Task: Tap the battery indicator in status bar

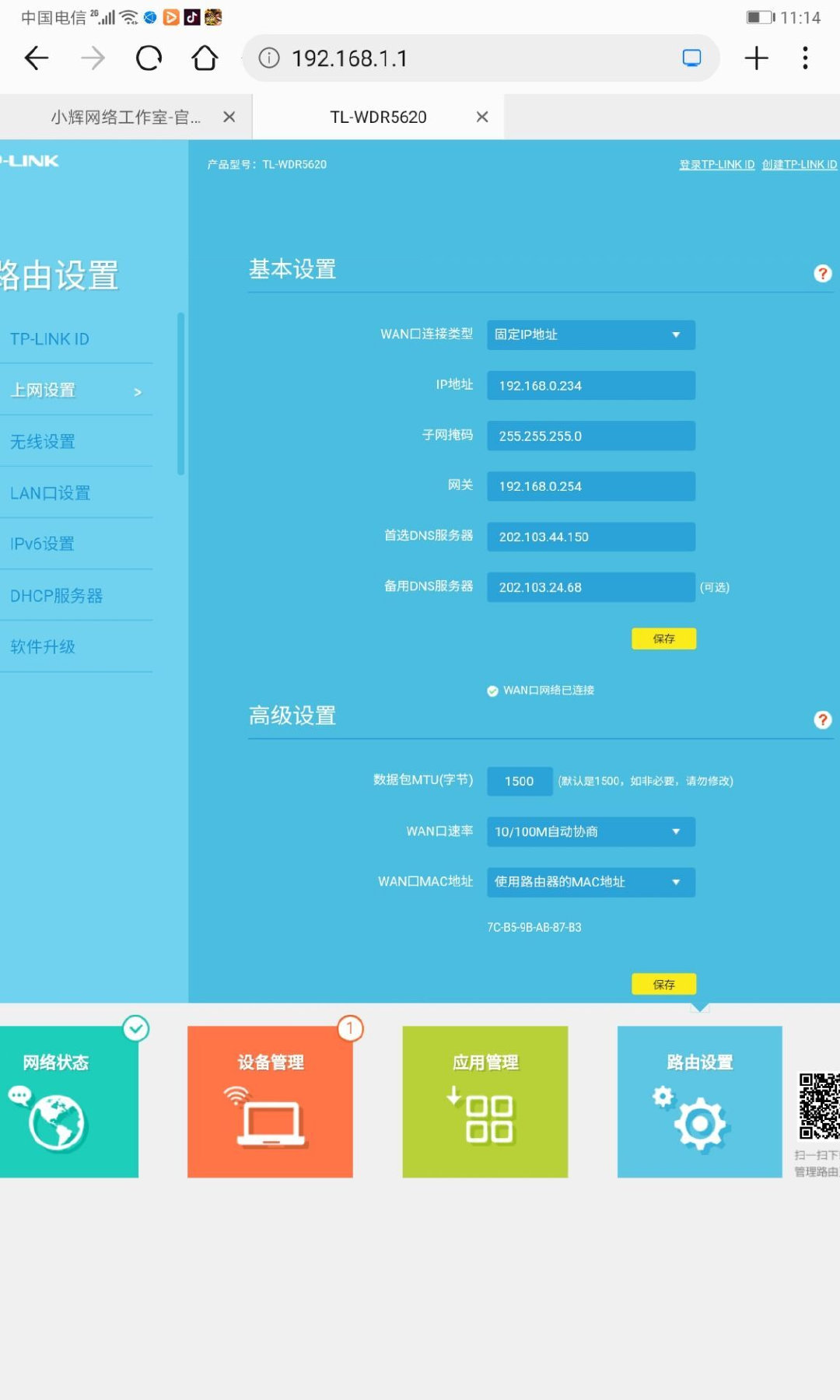Action: pyautogui.click(x=761, y=17)
